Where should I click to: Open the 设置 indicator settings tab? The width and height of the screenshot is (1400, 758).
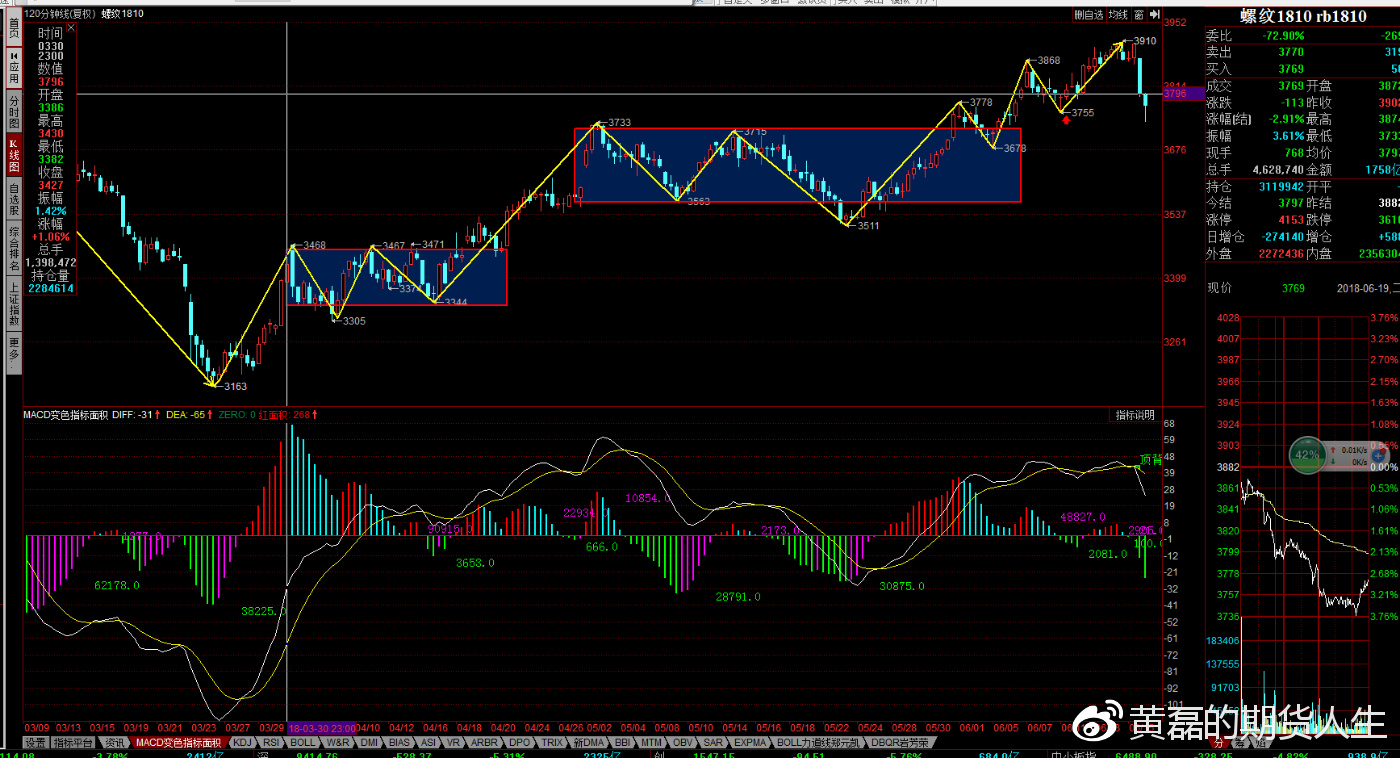click(36, 743)
